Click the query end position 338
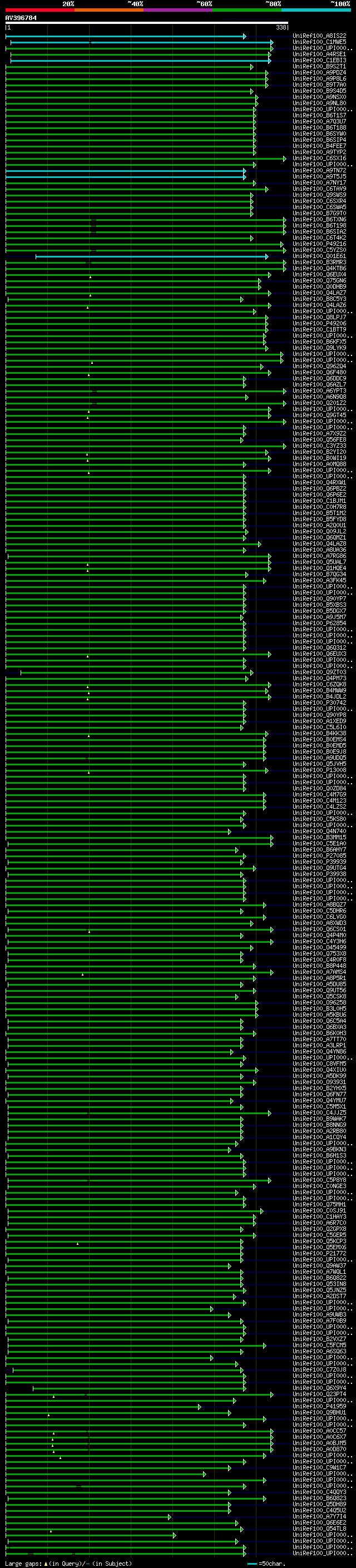Image resolution: width=356 pixels, height=1568 pixels. (x=281, y=28)
